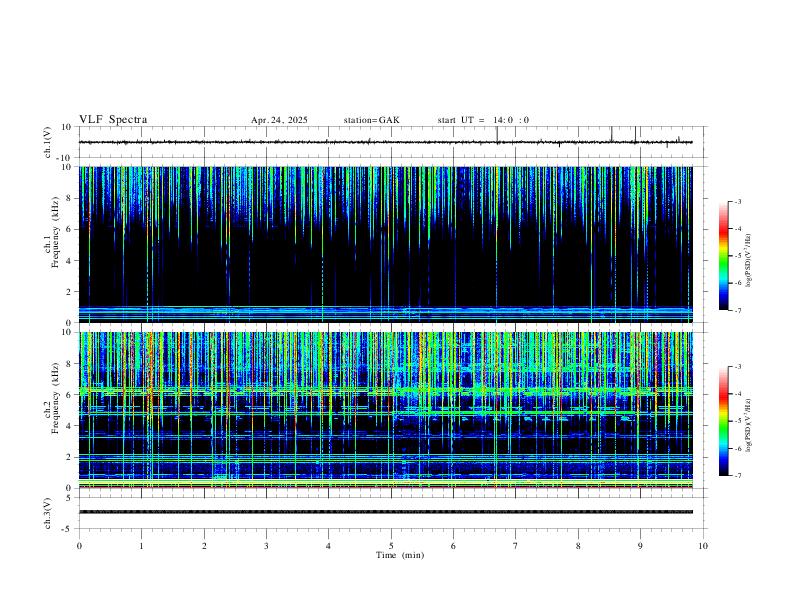792x612 pixels.
Task: Click inside the ch.2 frequency spectrogram
Action: pyautogui.click(x=385, y=410)
